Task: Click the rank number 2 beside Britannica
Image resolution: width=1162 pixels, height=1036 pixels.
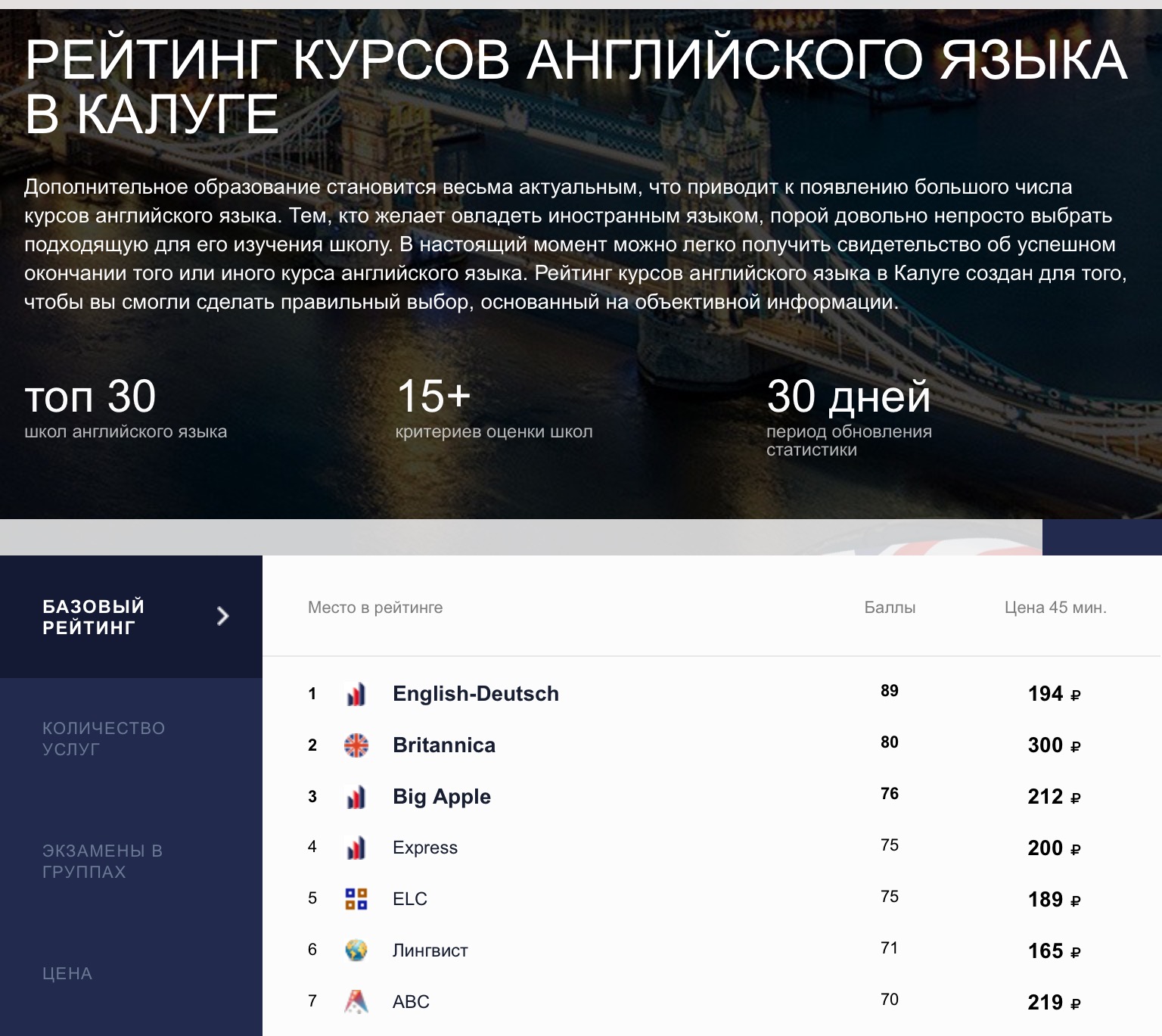Action: pyautogui.click(x=312, y=745)
